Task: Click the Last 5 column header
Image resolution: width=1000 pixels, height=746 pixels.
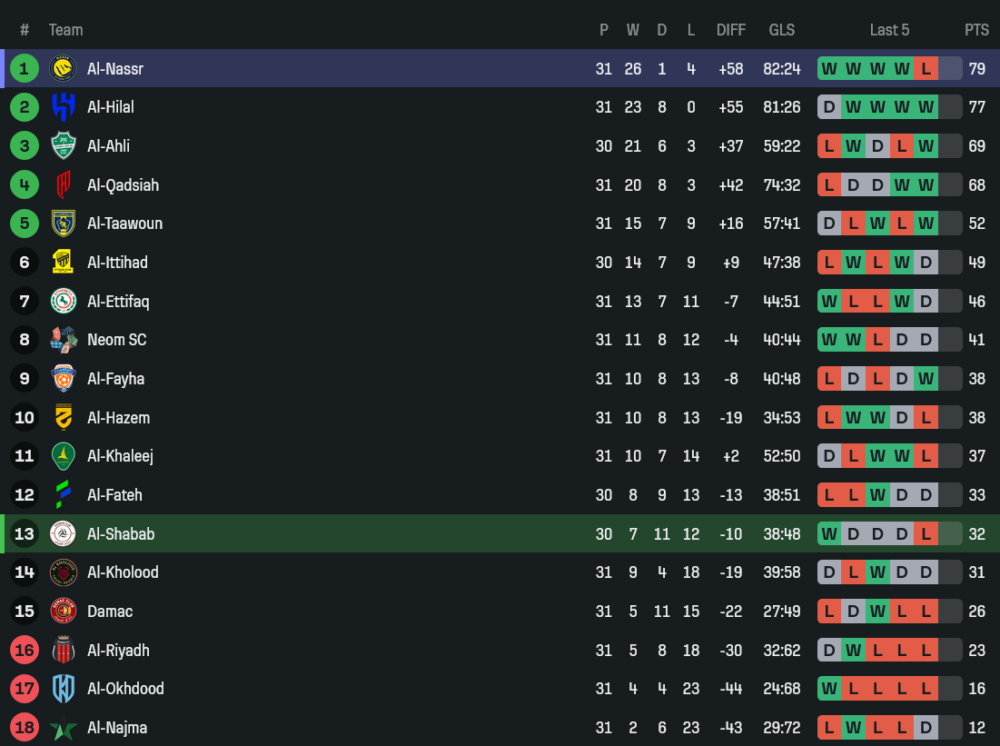Action: coord(889,30)
